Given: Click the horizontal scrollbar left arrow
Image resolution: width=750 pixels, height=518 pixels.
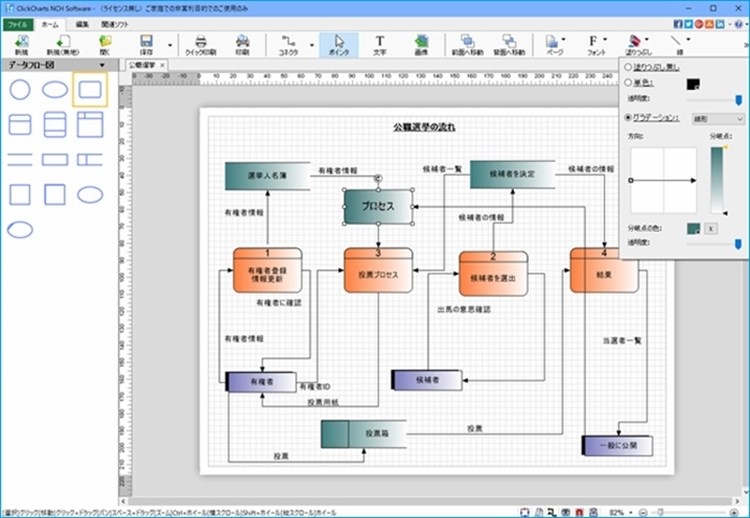Looking at the screenshot, I should click(x=123, y=501).
